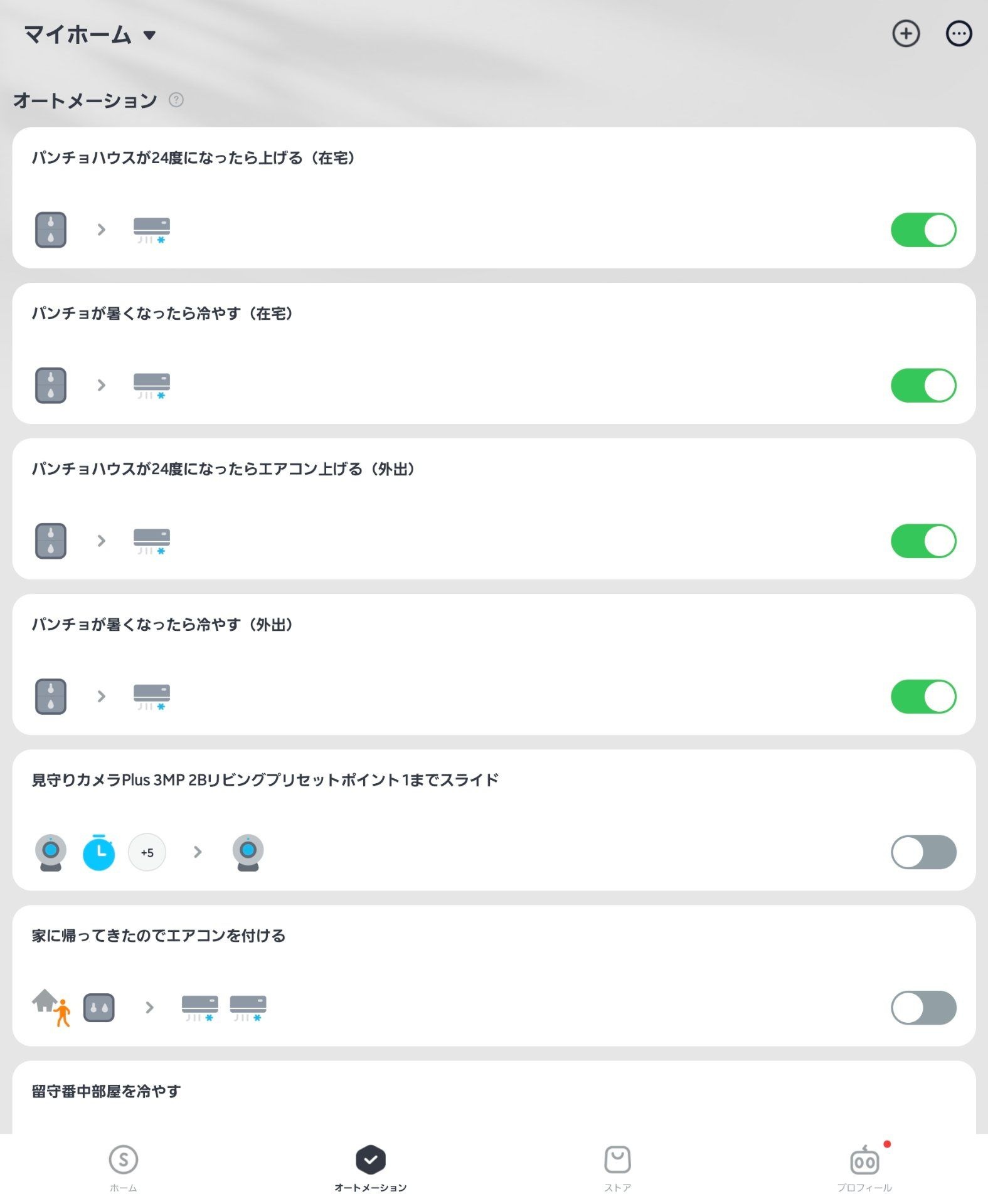Click the help question mark beside オートメーション
This screenshot has width=988, height=1204.
click(x=176, y=100)
